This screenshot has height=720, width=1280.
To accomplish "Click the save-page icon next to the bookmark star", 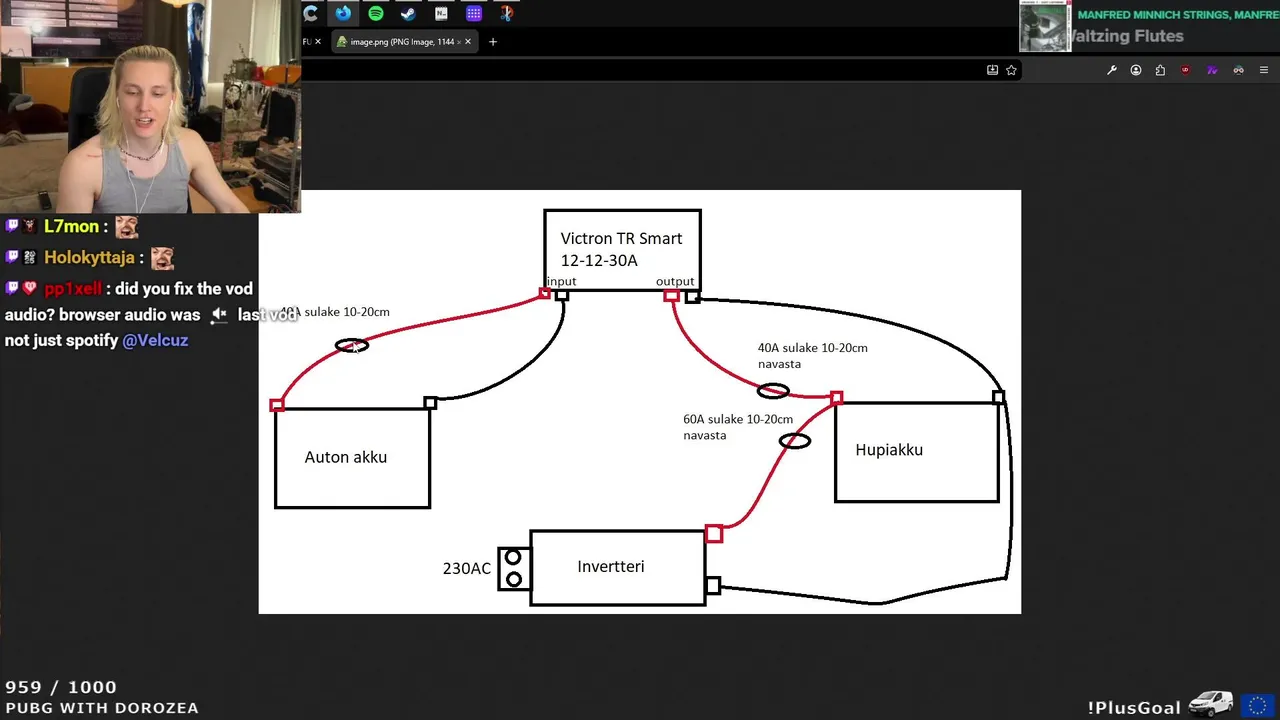I will (x=992, y=70).
